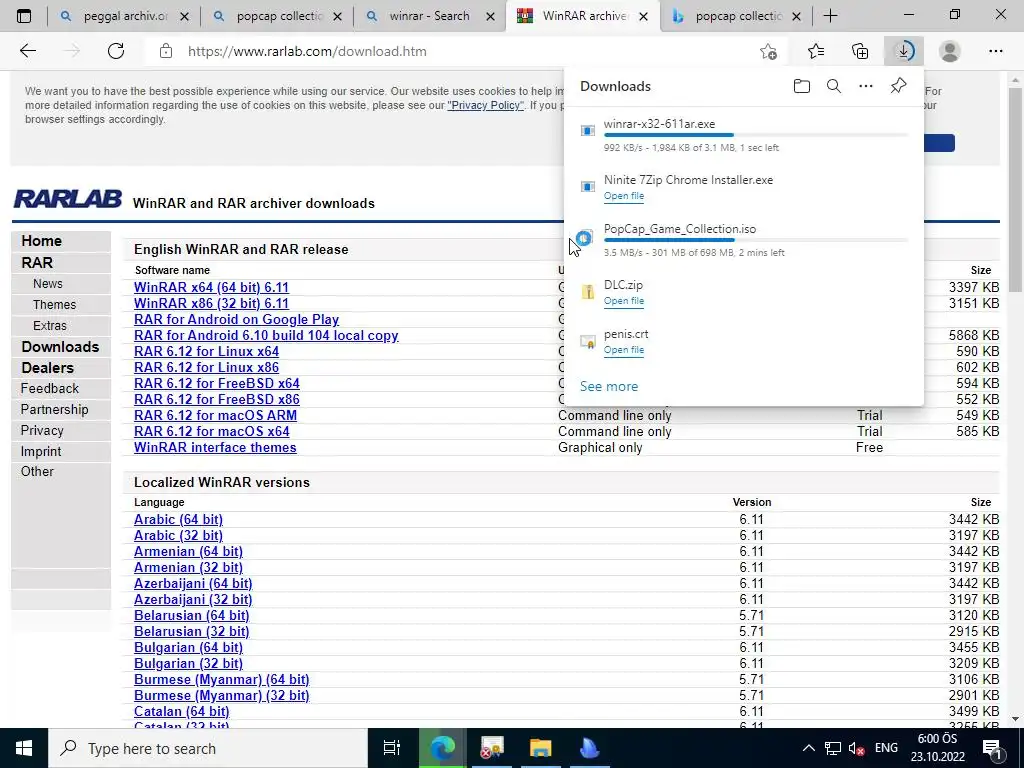Open file link under DLC.zip
The height and width of the screenshot is (768, 1024).
(624, 300)
